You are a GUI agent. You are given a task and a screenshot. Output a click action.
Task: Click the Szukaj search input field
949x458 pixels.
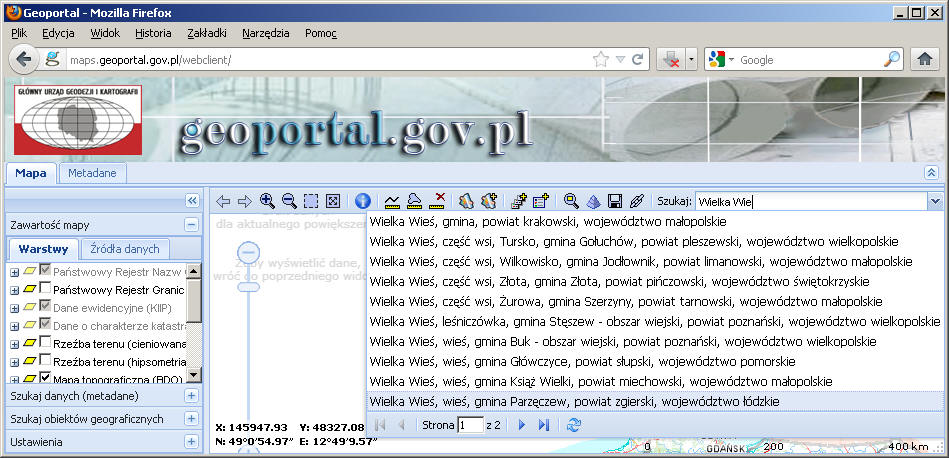tap(811, 201)
